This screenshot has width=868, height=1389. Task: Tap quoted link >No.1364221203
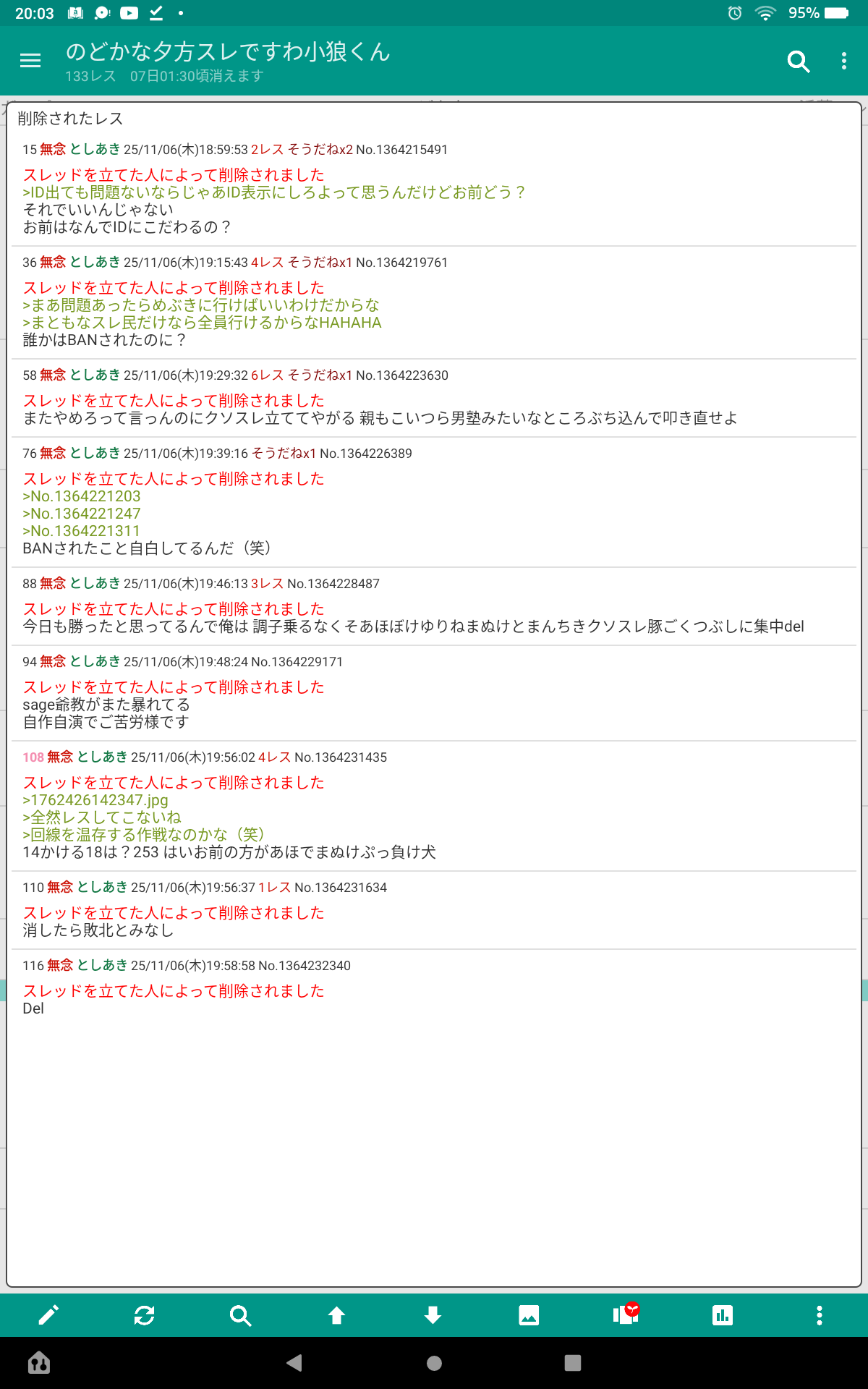point(82,496)
